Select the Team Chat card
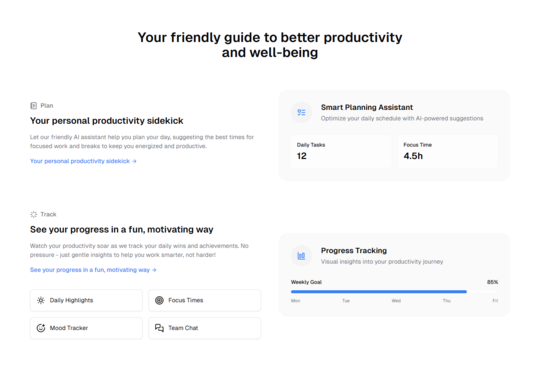The height and width of the screenshot is (369, 540). (205, 328)
